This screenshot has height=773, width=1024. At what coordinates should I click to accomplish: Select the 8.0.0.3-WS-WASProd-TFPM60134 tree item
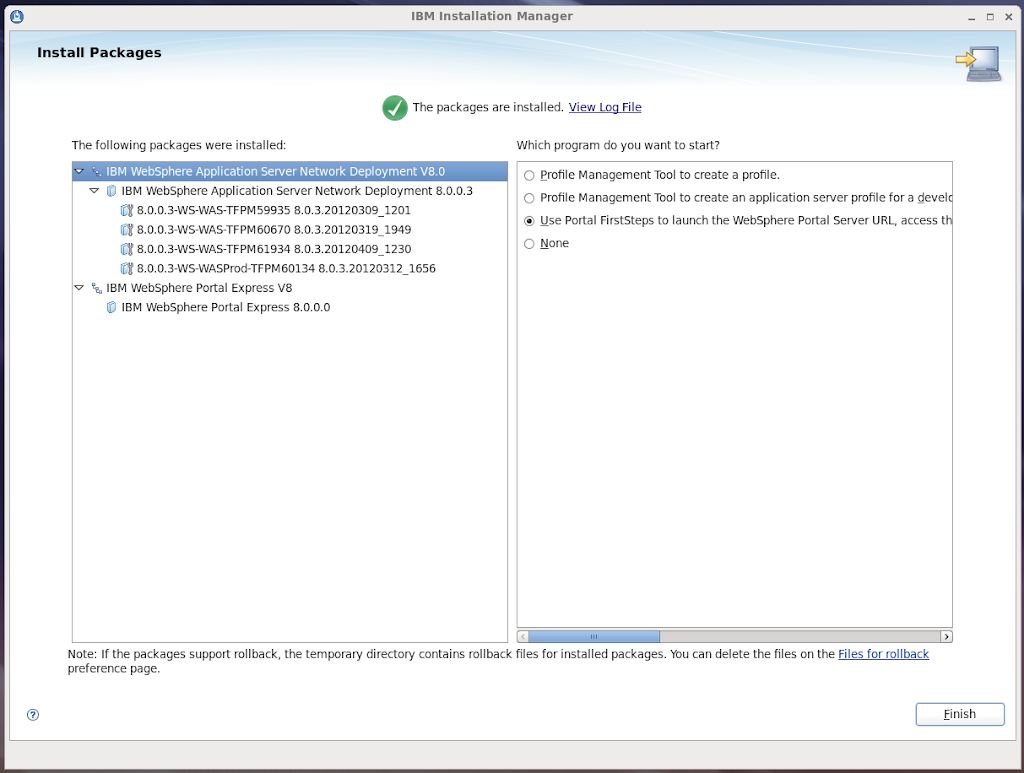[286, 269]
